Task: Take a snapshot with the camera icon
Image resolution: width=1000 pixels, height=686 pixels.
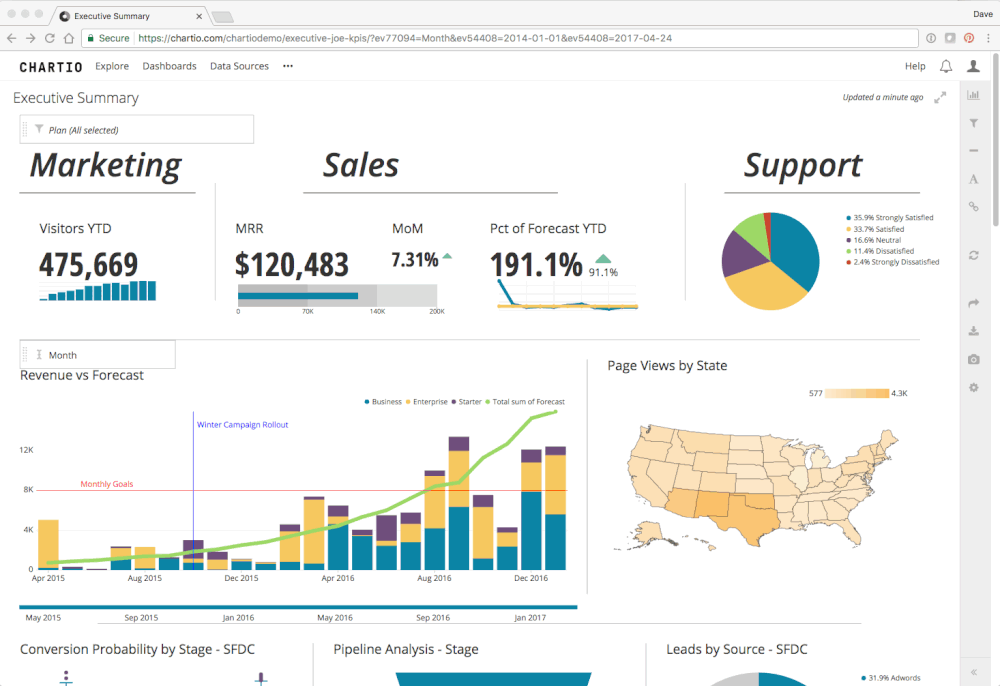Action: (973, 359)
